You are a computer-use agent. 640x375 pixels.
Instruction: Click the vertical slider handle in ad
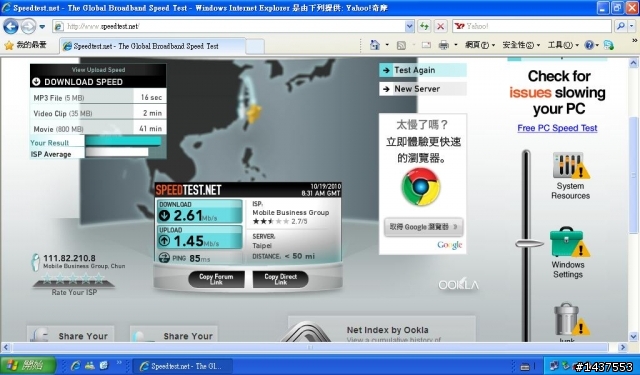pyautogui.click(x=529, y=244)
